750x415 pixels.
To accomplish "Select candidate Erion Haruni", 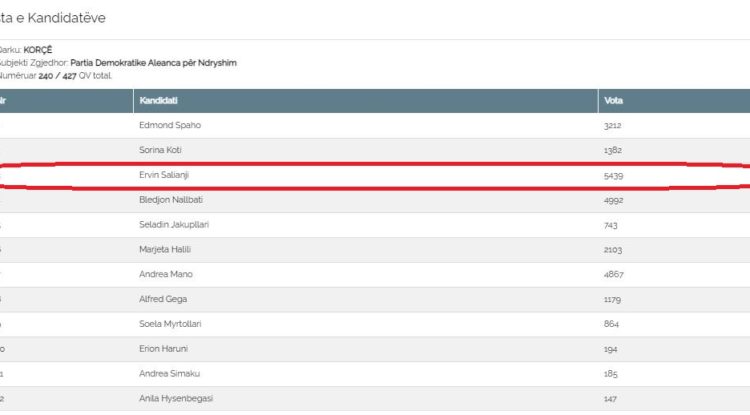I will 161,349.
